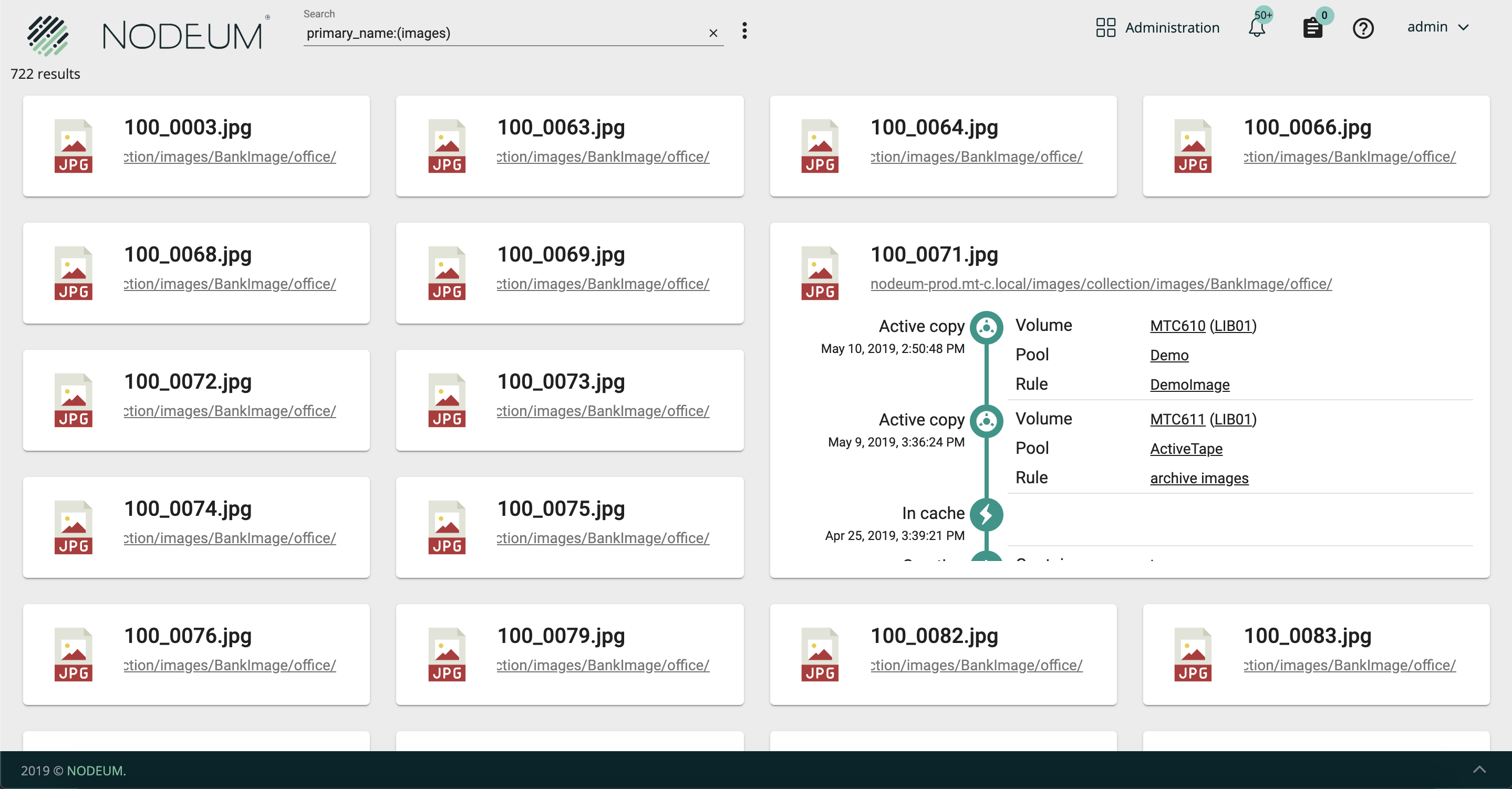
Task: Click the JPG icon of 100_0003.jpg
Action: tap(74, 146)
